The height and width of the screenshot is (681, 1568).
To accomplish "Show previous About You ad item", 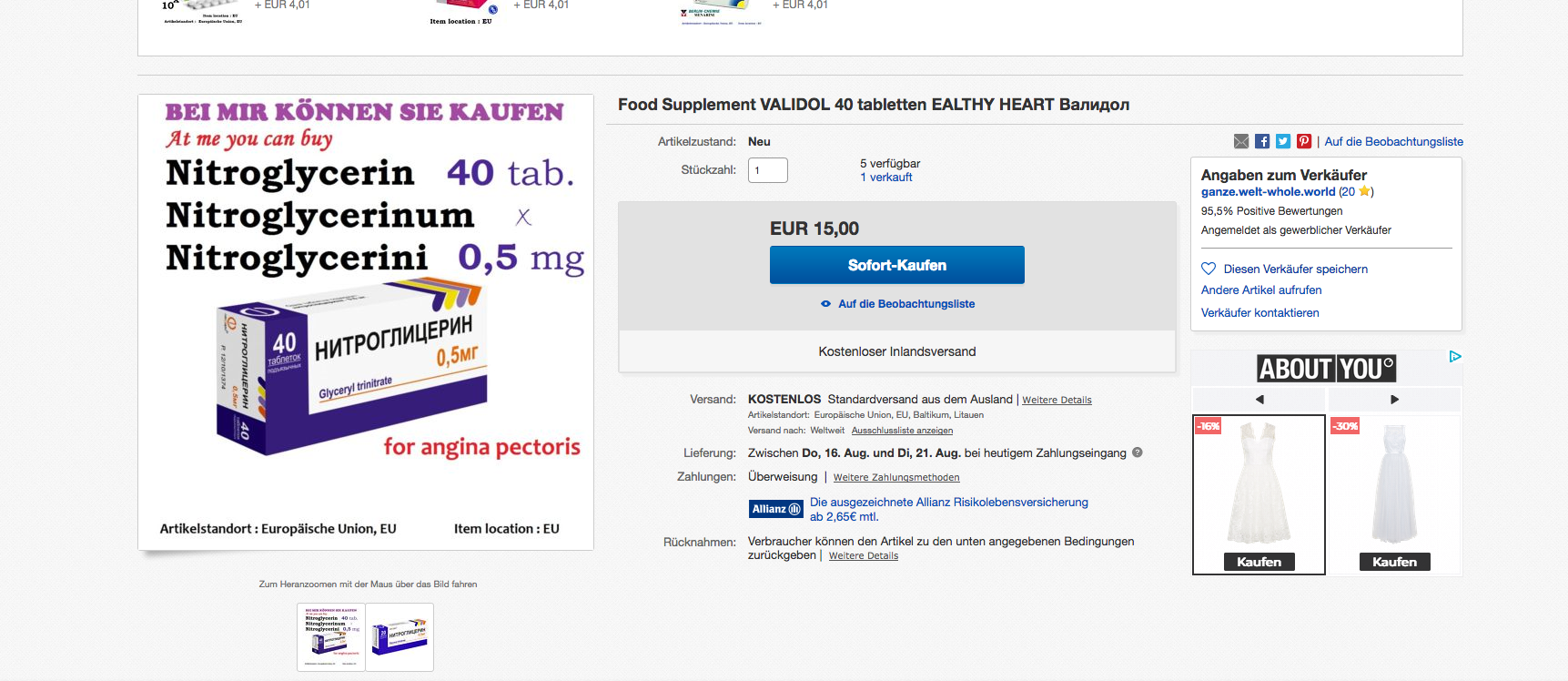I will pos(1259,400).
